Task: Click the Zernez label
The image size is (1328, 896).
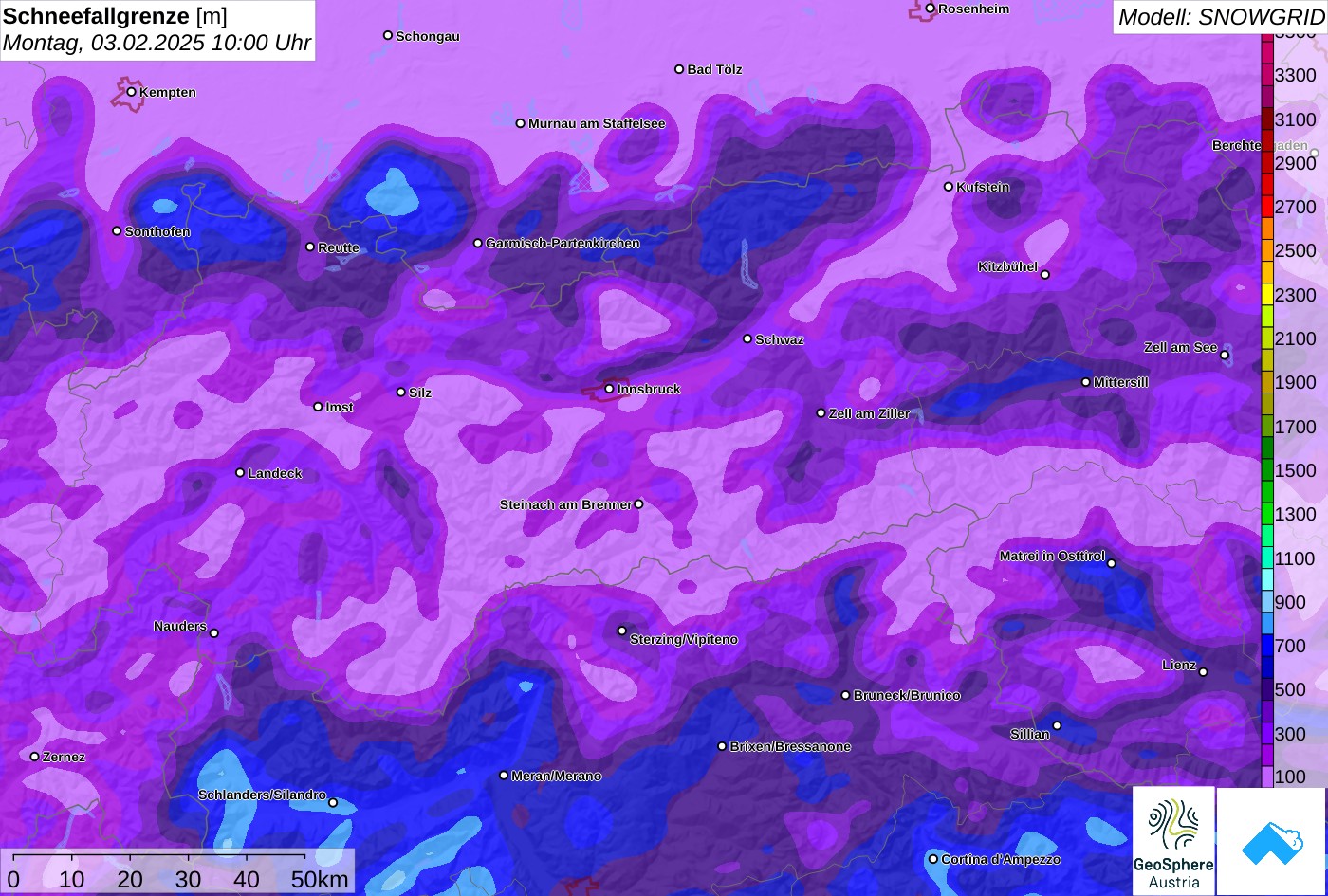Action: (x=64, y=758)
